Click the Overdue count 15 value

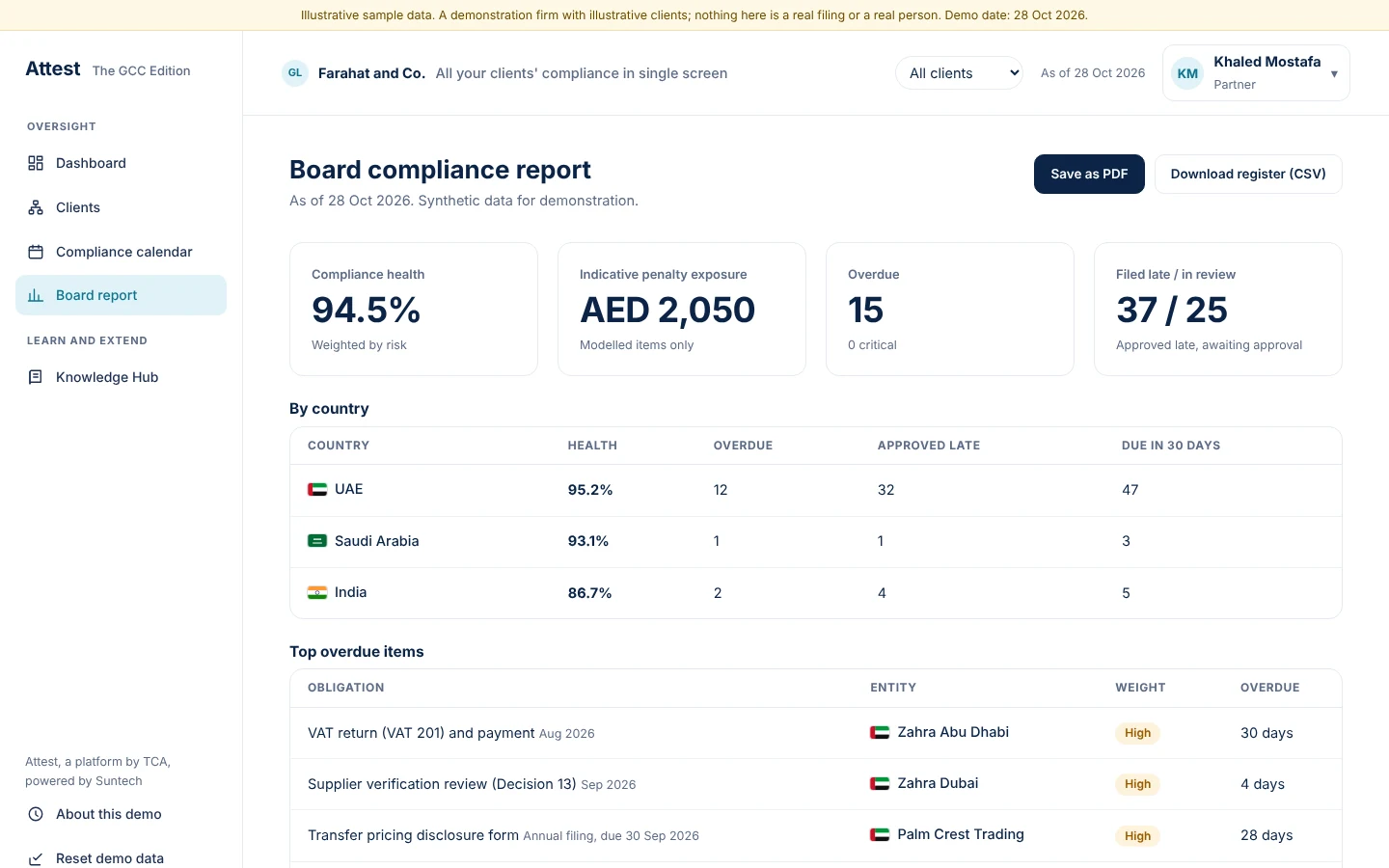coord(865,310)
